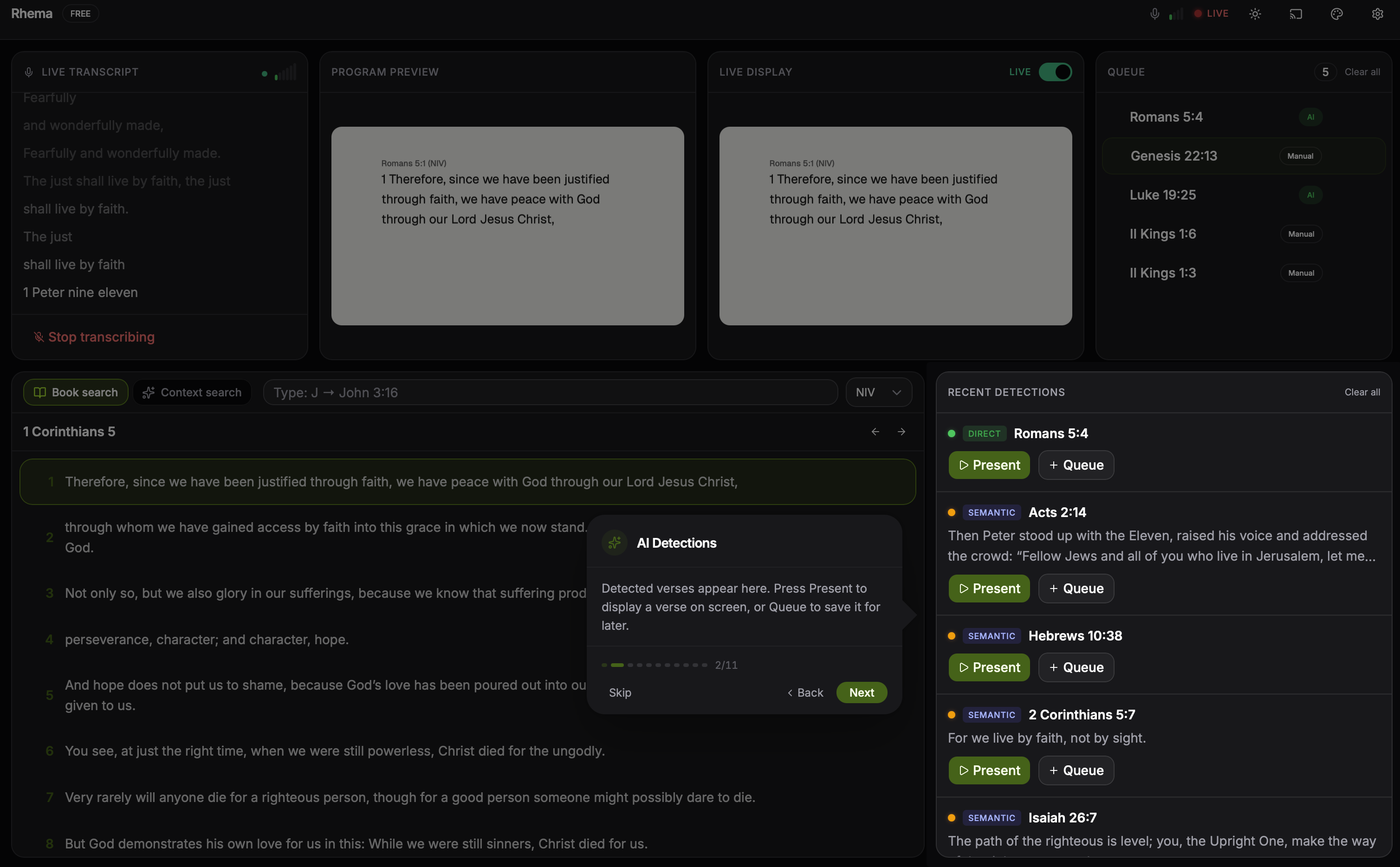Select Genesis 22:13 in the queue
1400x867 pixels.
(1244, 156)
